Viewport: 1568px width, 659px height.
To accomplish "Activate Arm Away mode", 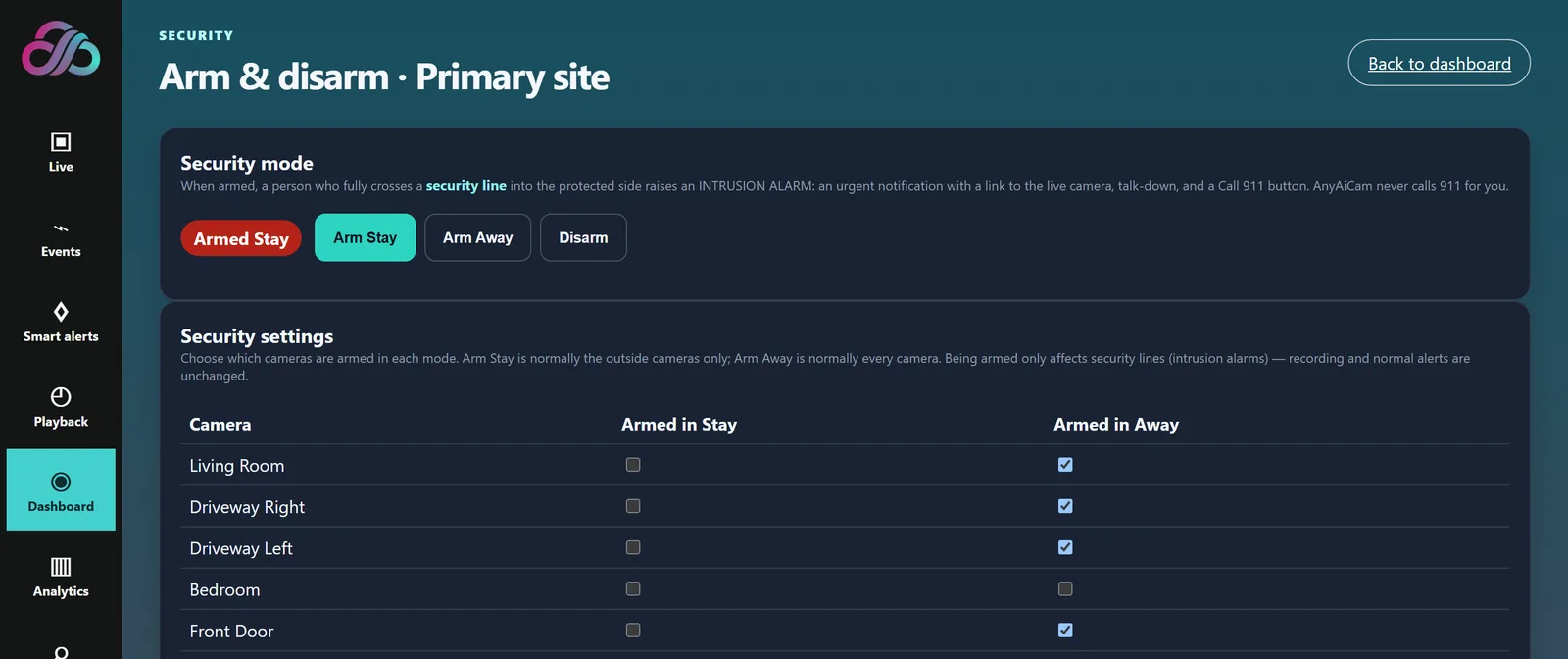I will (477, 237).
